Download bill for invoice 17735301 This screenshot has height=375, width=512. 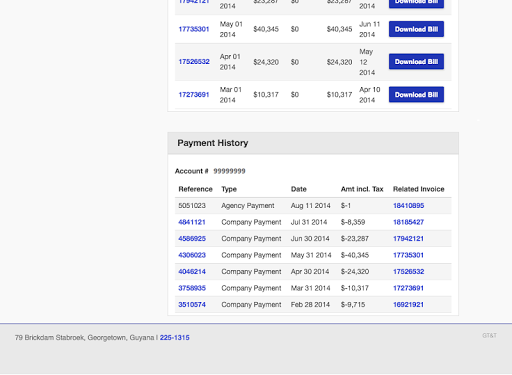pos(416,29)
